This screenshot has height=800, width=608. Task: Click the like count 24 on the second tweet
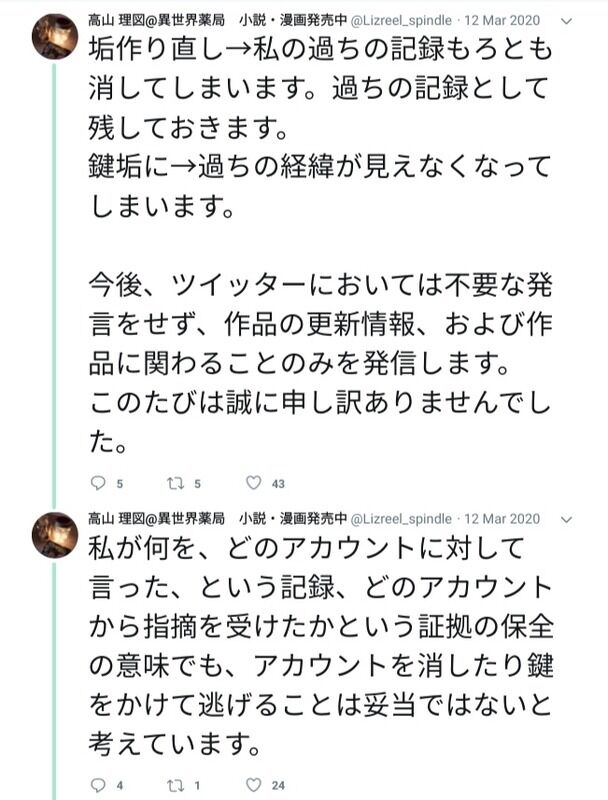click(x=278, y=786)
